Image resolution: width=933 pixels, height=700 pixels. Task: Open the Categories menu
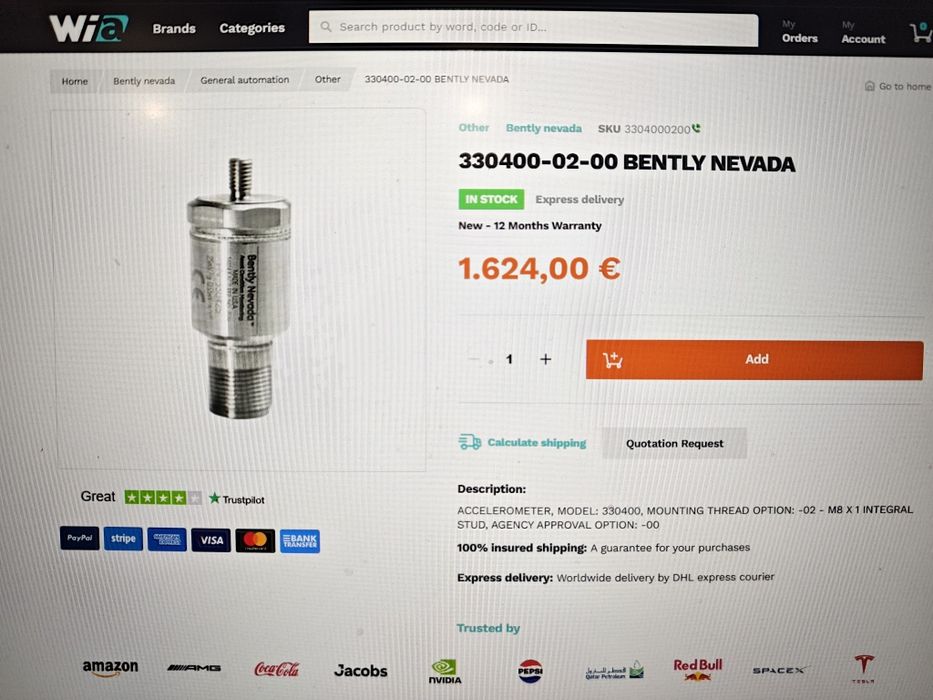(252, 28)
